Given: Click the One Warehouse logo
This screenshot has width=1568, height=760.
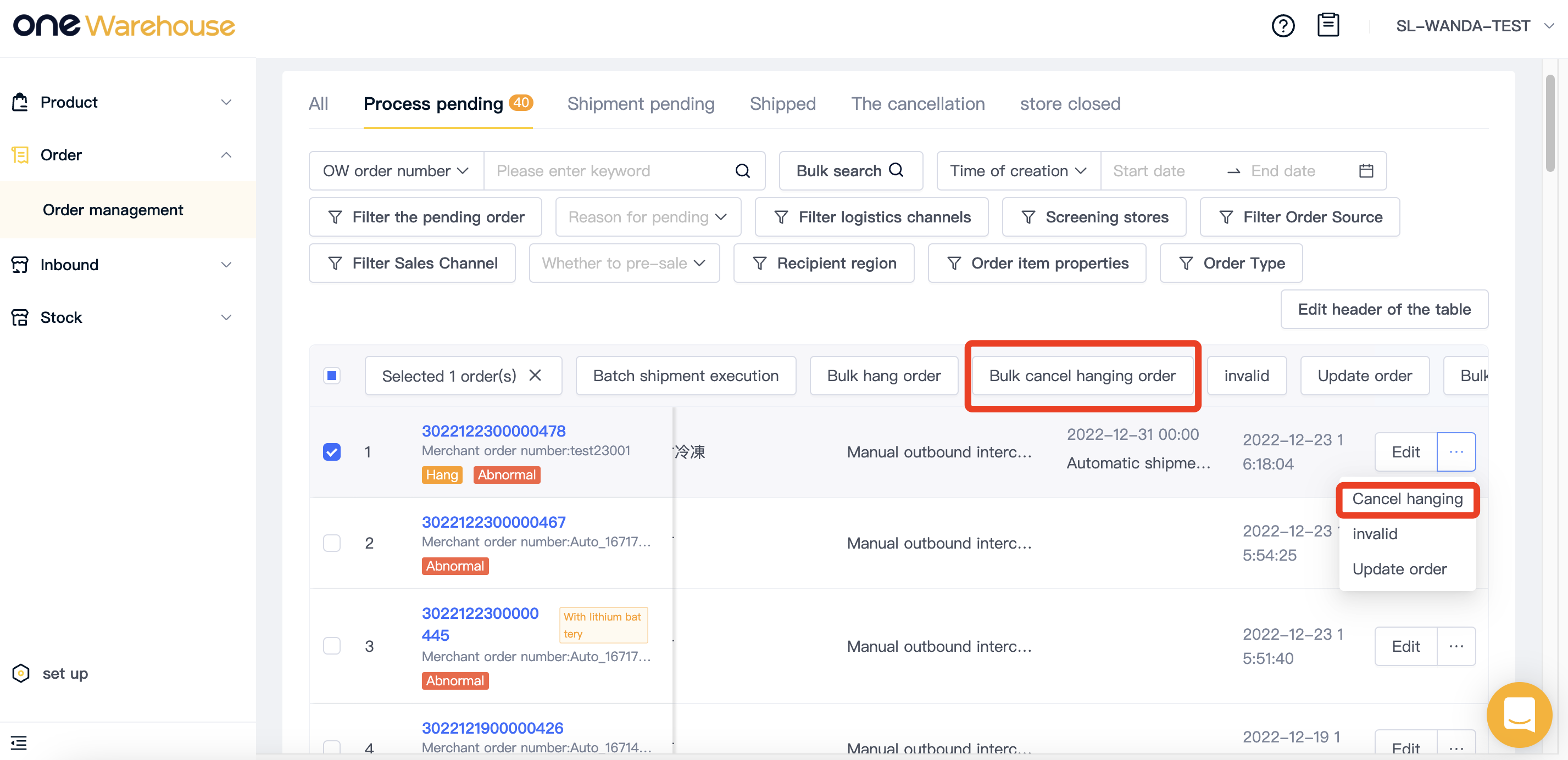Looking at the screenshot, I should pos(124,26).
